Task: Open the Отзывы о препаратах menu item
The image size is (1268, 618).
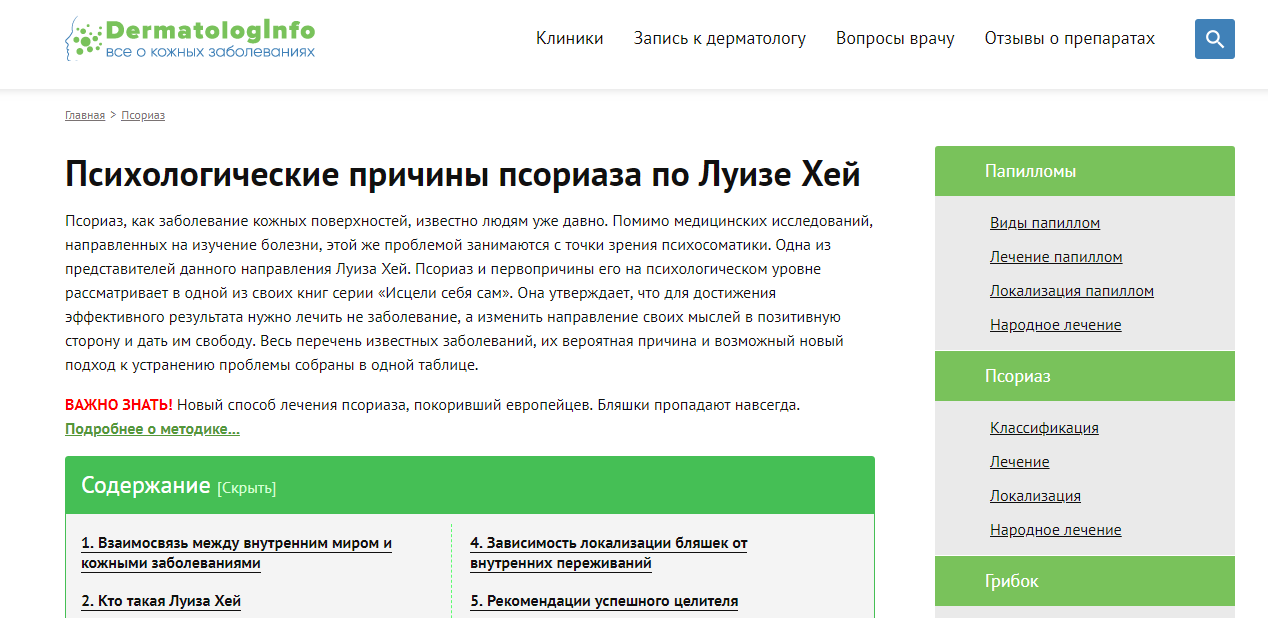Action: [1070, 39]
